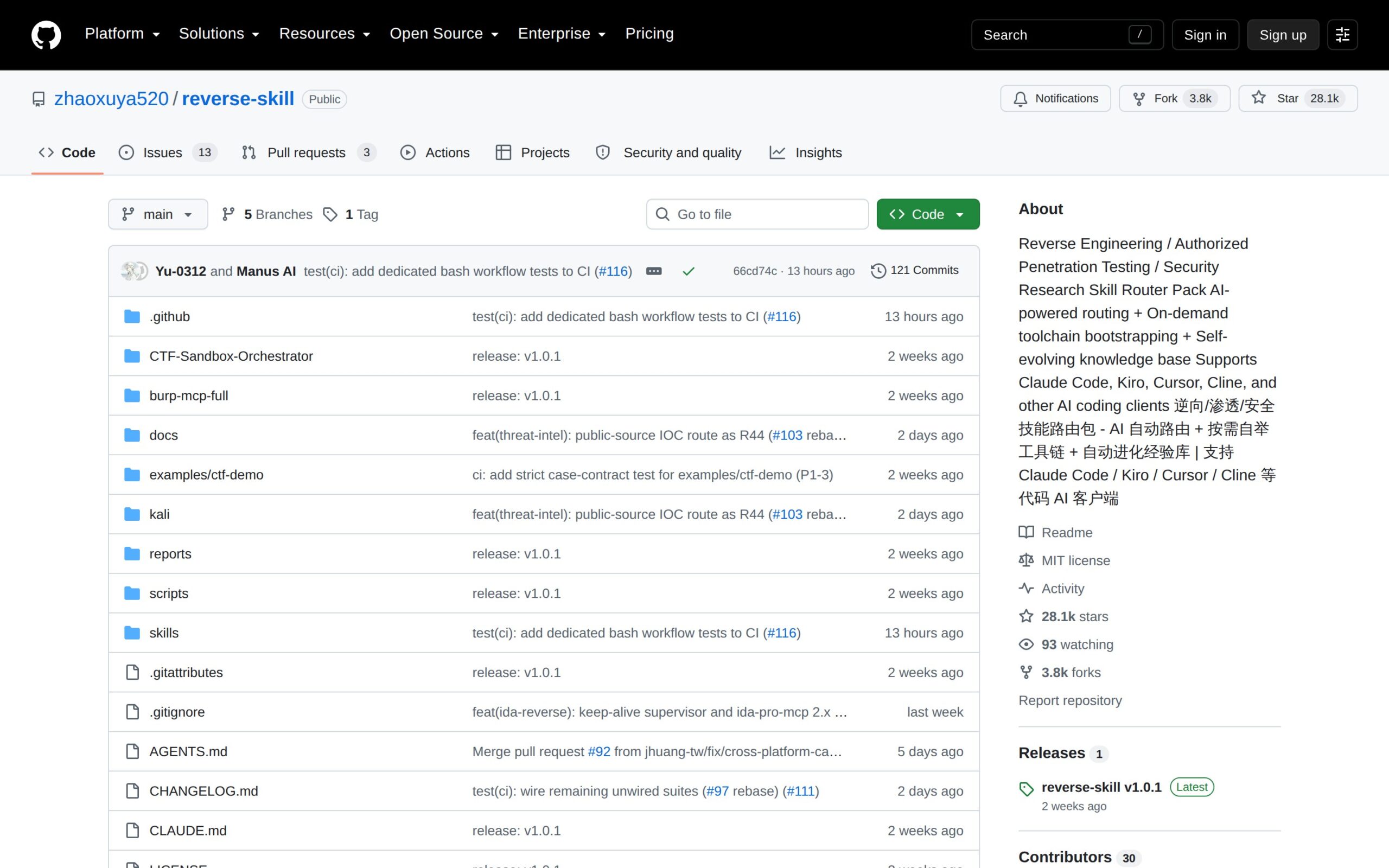The width and height of the screenshot is (1389, 868).
Task: Click the Readme book icon
Action: tap(1025, 532)
